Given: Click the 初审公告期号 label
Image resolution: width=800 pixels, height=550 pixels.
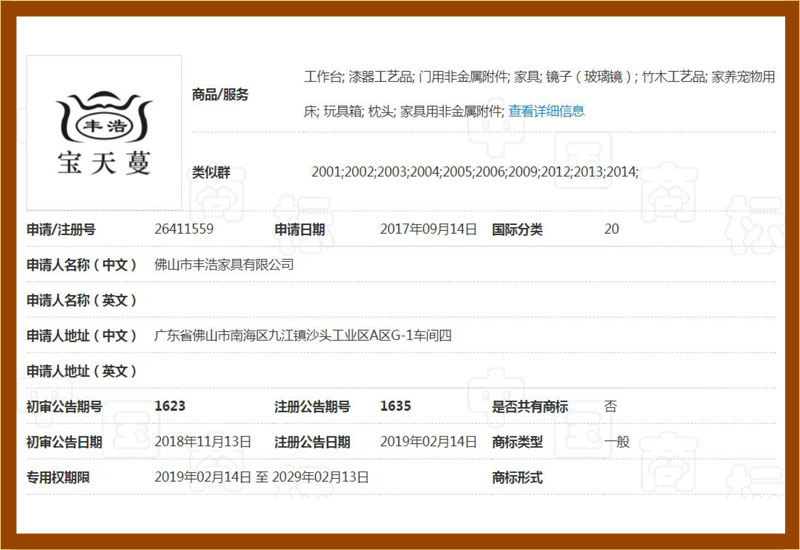Looking at the screenshot, I should [64, 407].
